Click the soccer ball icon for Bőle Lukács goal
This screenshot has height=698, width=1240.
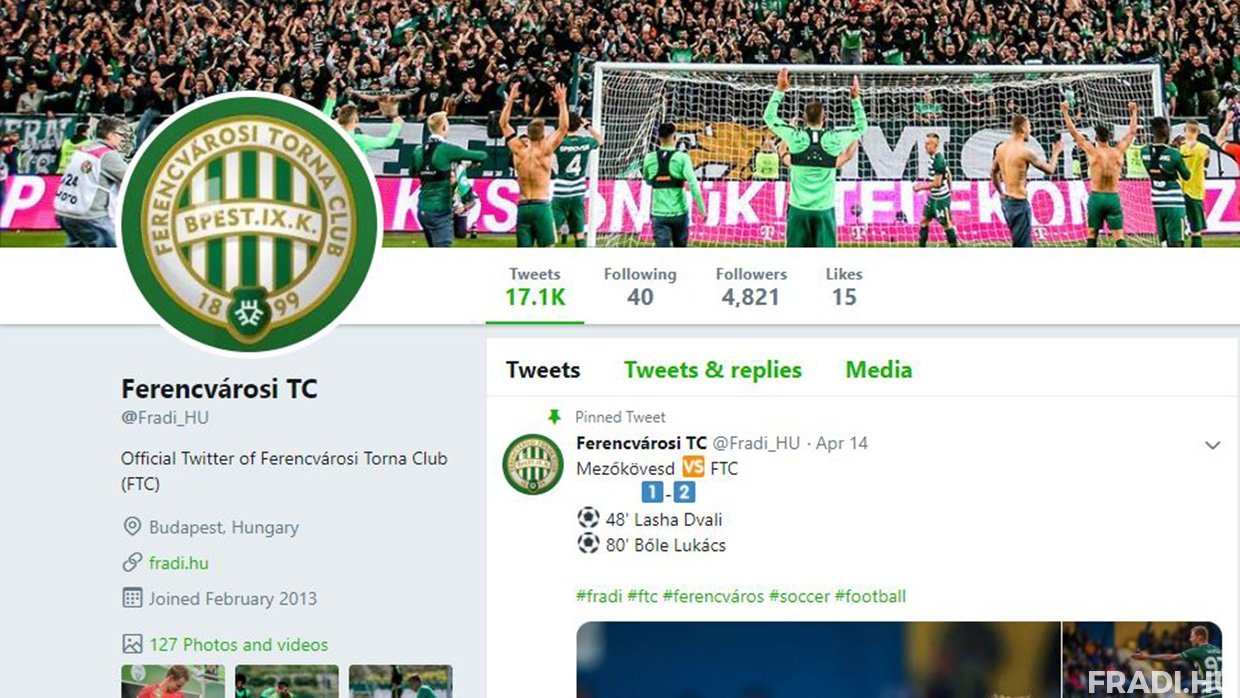point(588,544)
